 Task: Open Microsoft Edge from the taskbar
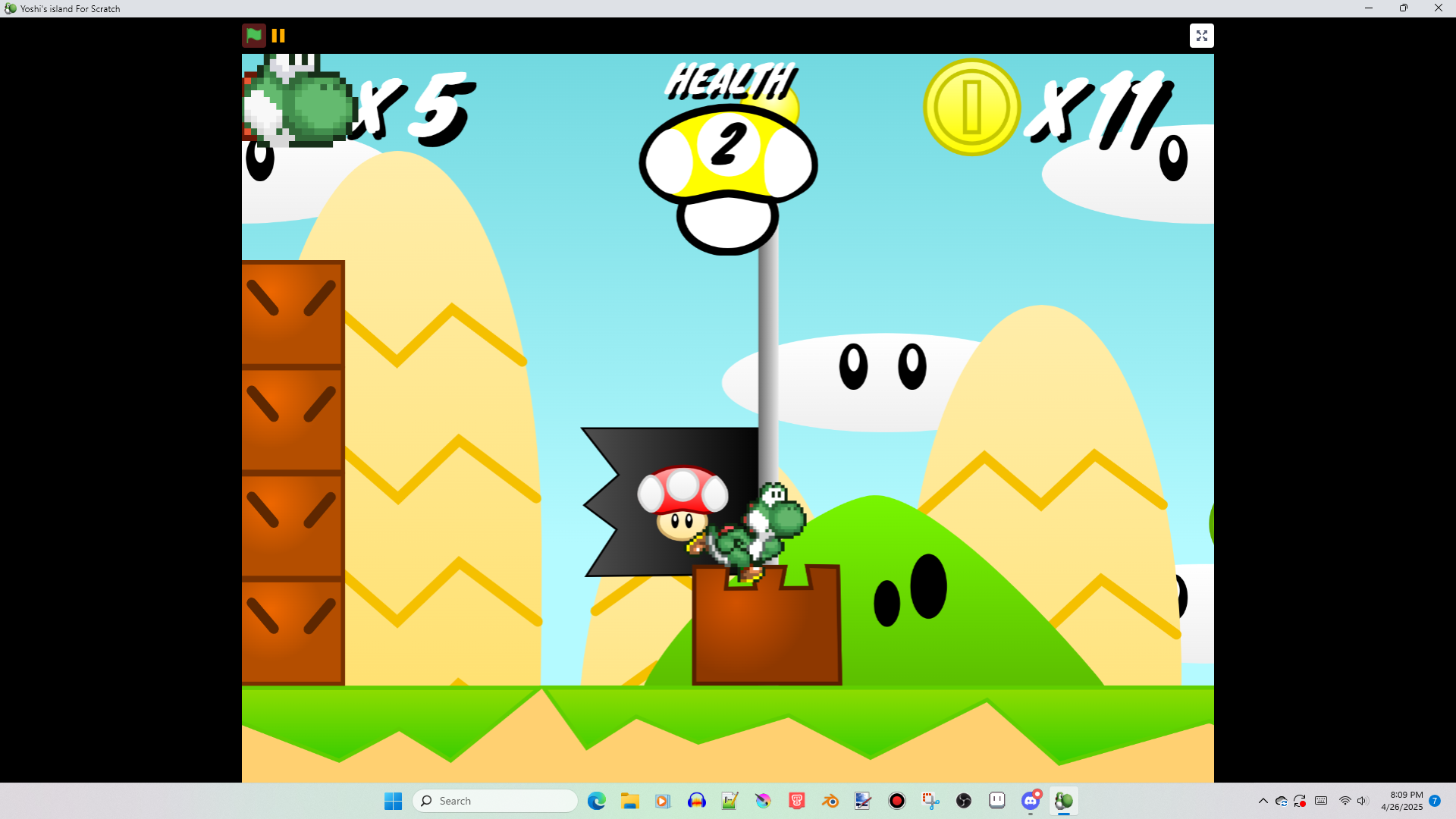(597, 801)
